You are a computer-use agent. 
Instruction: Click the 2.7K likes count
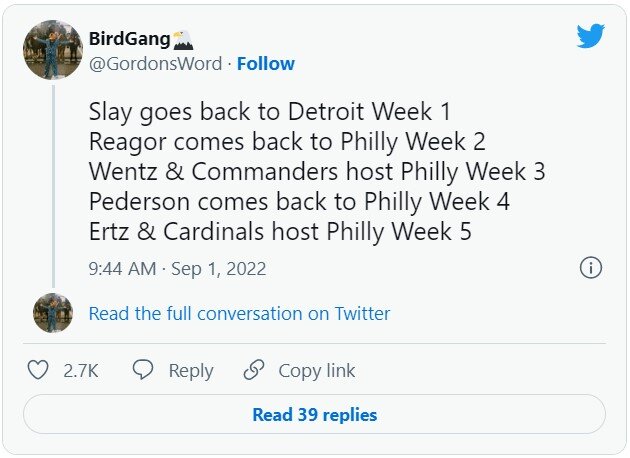(80, 370)
